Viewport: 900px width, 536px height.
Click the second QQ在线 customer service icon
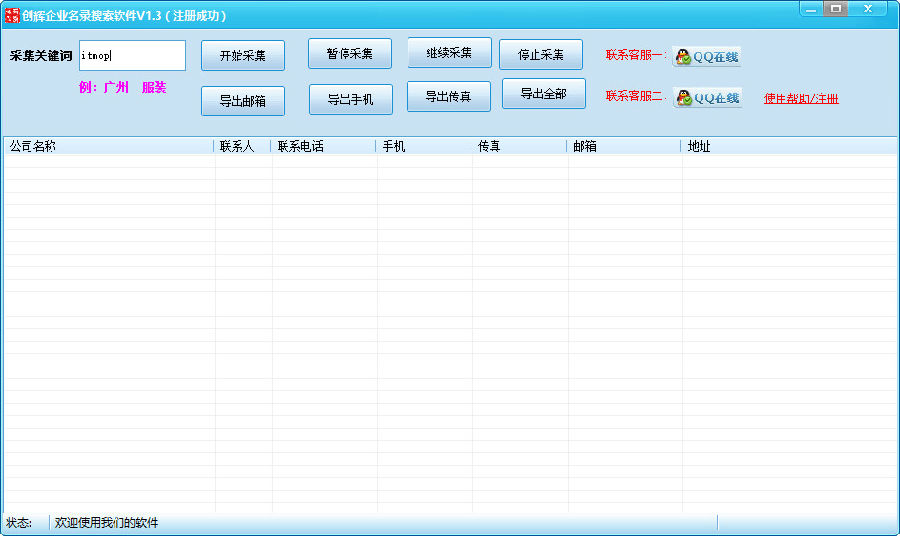708,98
